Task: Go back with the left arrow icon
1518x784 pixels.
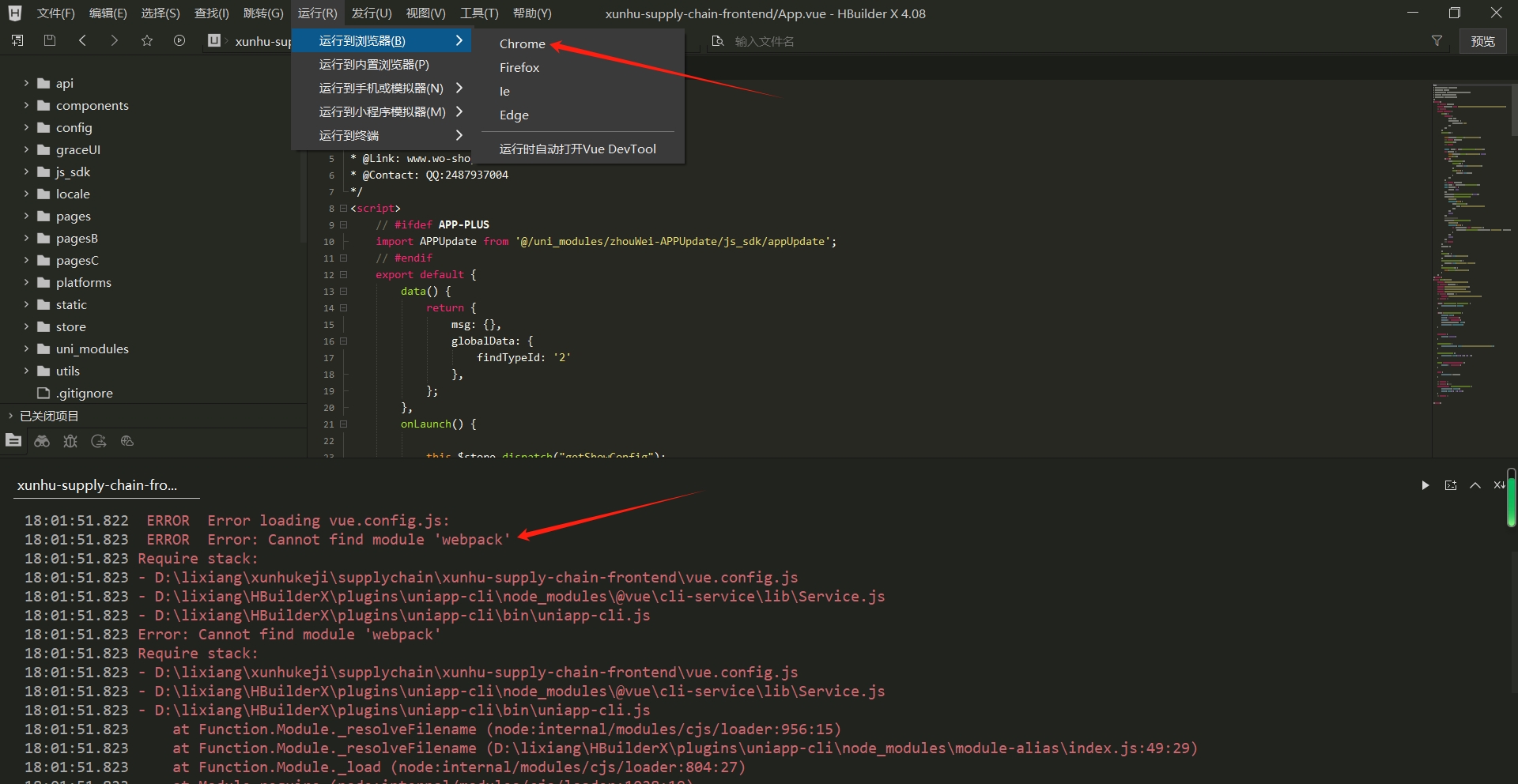Action: point(82,40)
